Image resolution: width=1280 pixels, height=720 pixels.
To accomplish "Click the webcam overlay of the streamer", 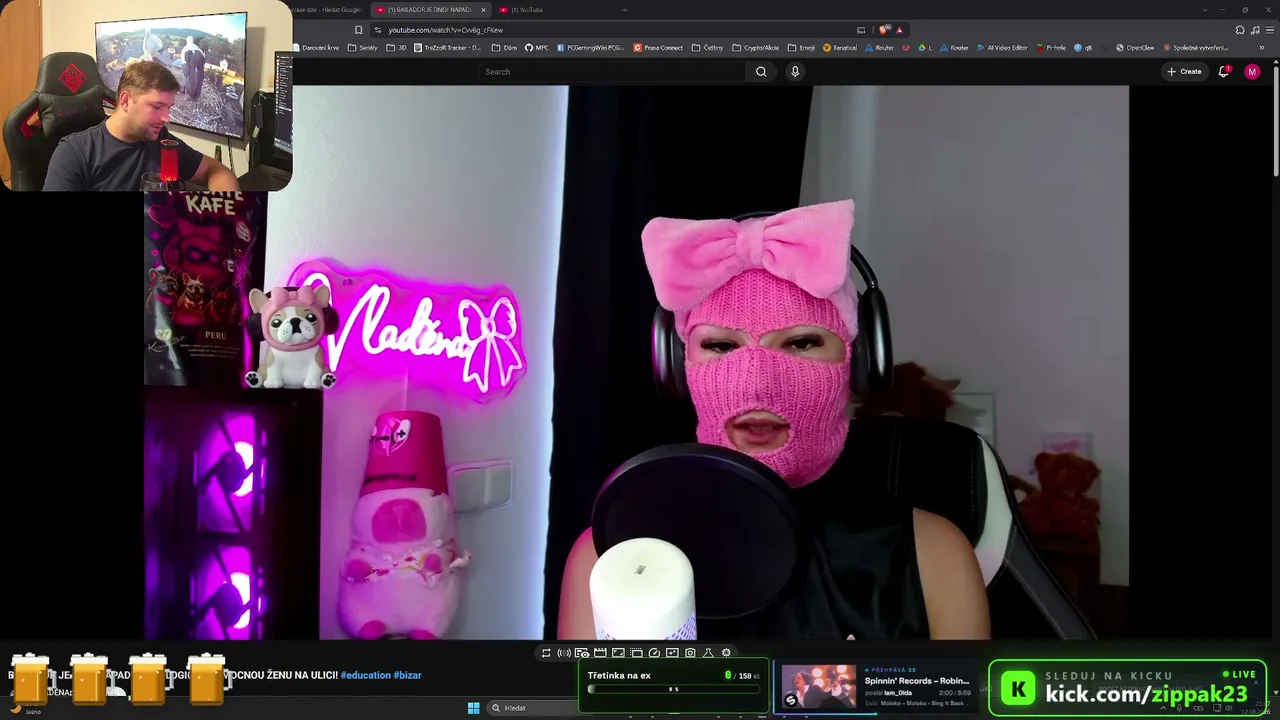I will [146, 95].
